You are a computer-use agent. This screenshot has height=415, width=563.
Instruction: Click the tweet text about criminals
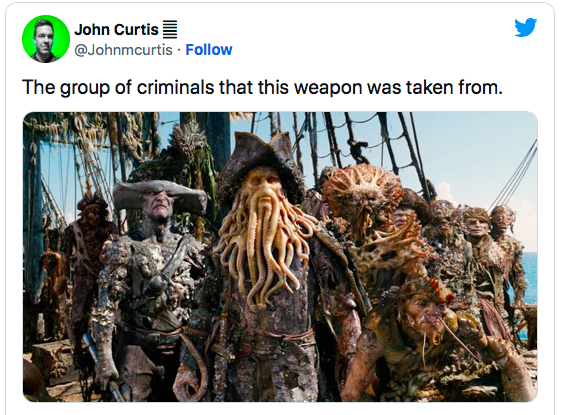pyautogui.click(x=262, y=87)
